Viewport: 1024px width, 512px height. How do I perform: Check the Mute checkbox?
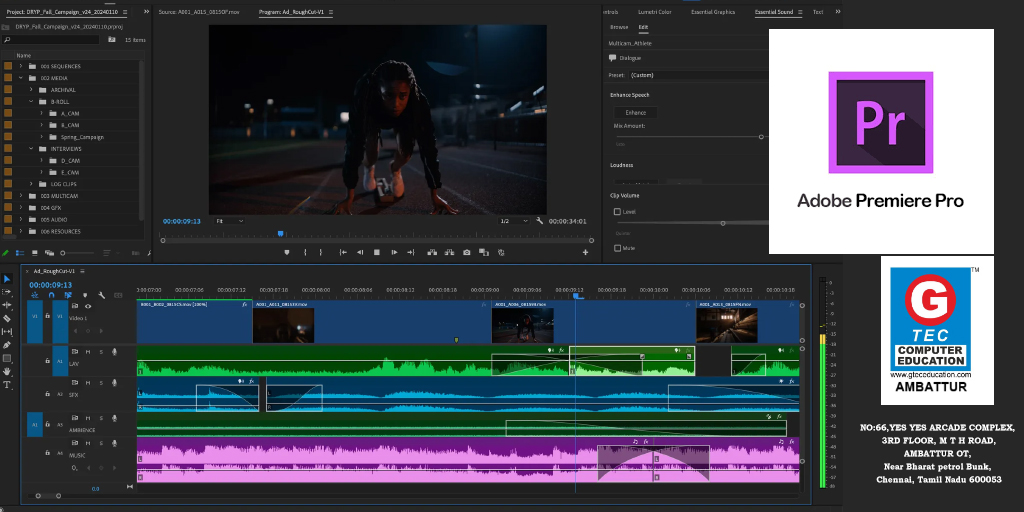617,247
